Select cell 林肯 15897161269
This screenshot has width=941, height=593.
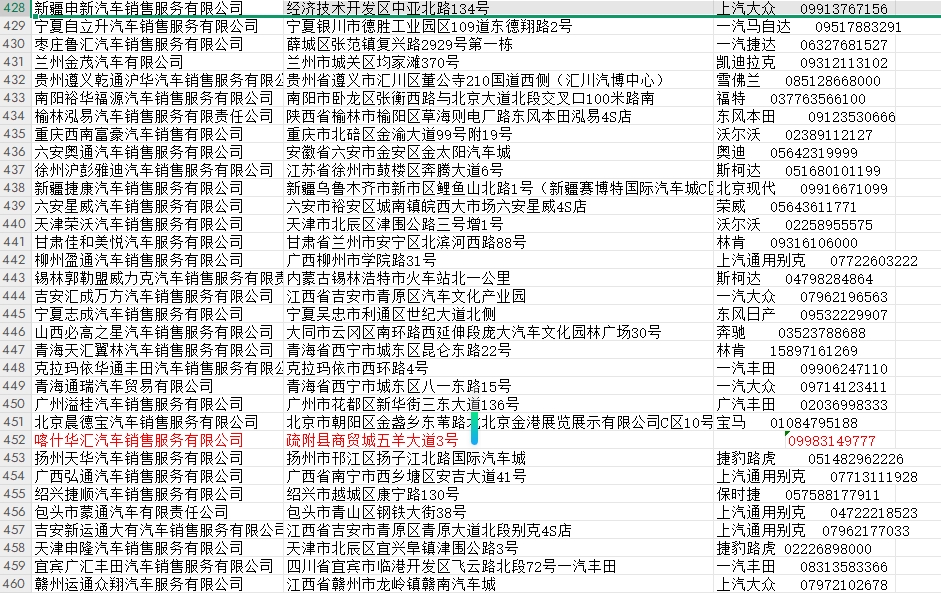point(787,351)
